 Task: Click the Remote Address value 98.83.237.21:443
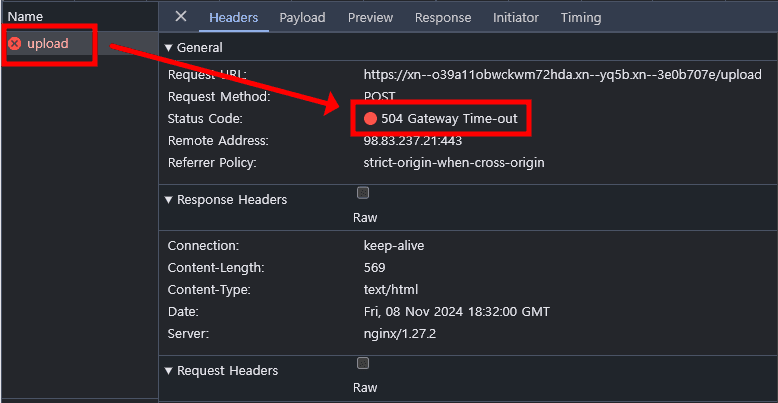413,141
